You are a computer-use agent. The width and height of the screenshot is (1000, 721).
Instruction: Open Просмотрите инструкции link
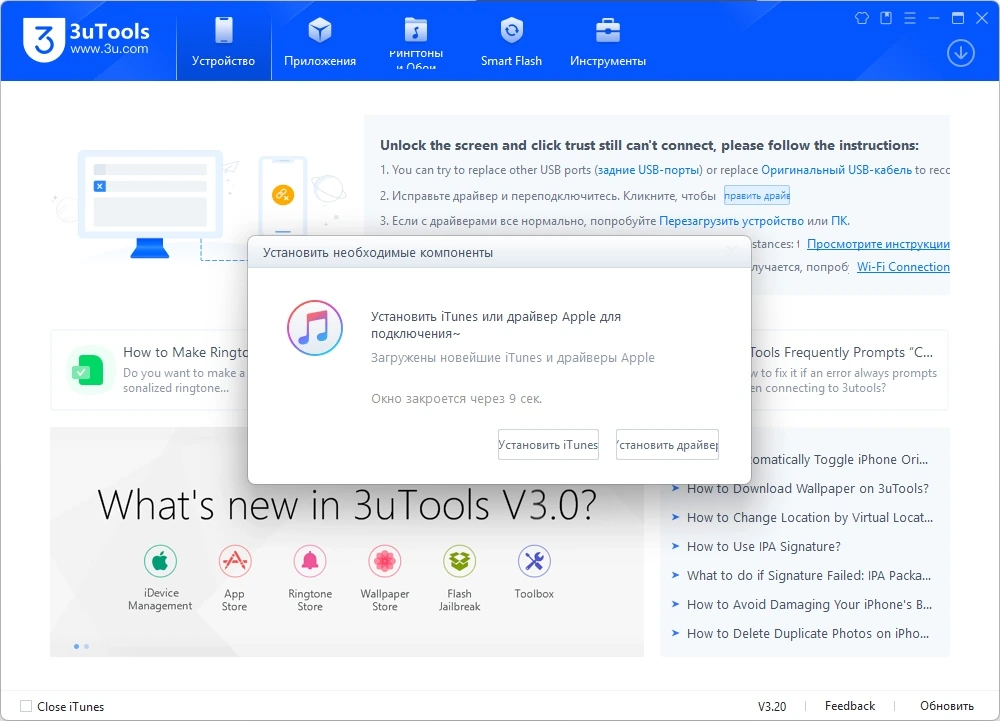click(878, 244)
